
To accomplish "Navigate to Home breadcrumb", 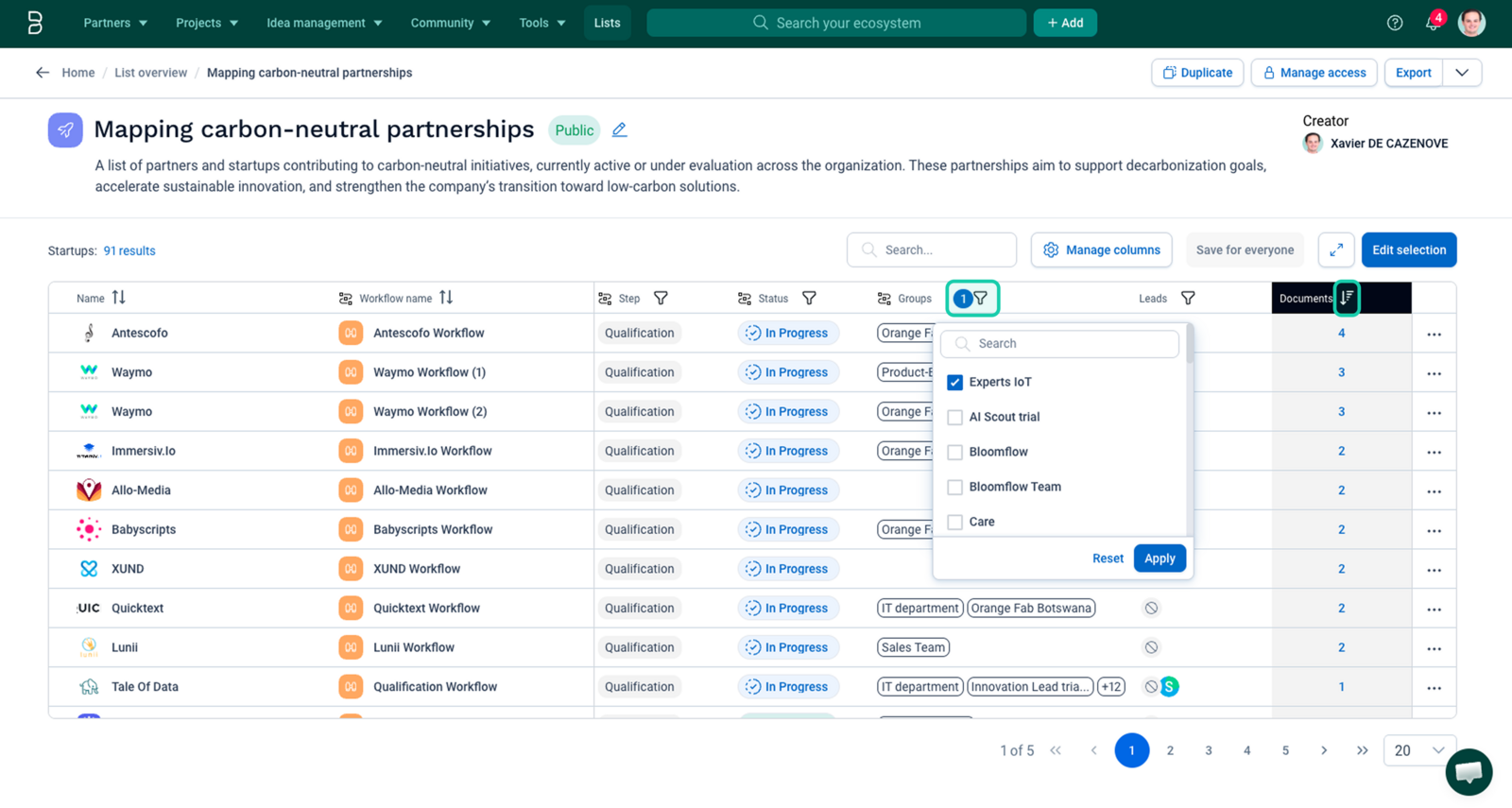I will 78,73.
